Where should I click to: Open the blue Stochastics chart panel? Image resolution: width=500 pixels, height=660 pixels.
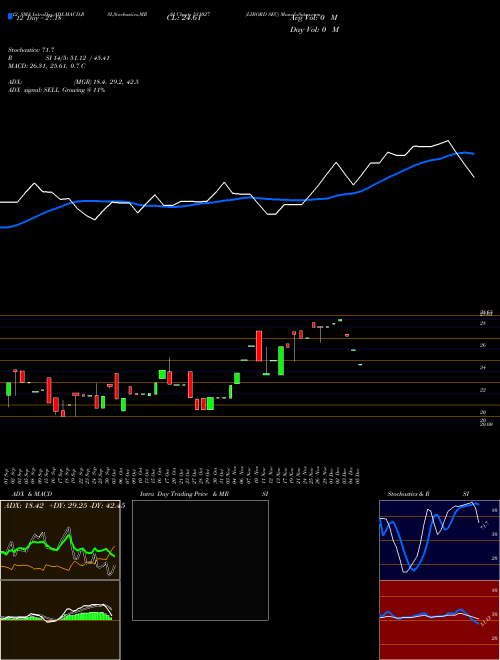point(439,540)
